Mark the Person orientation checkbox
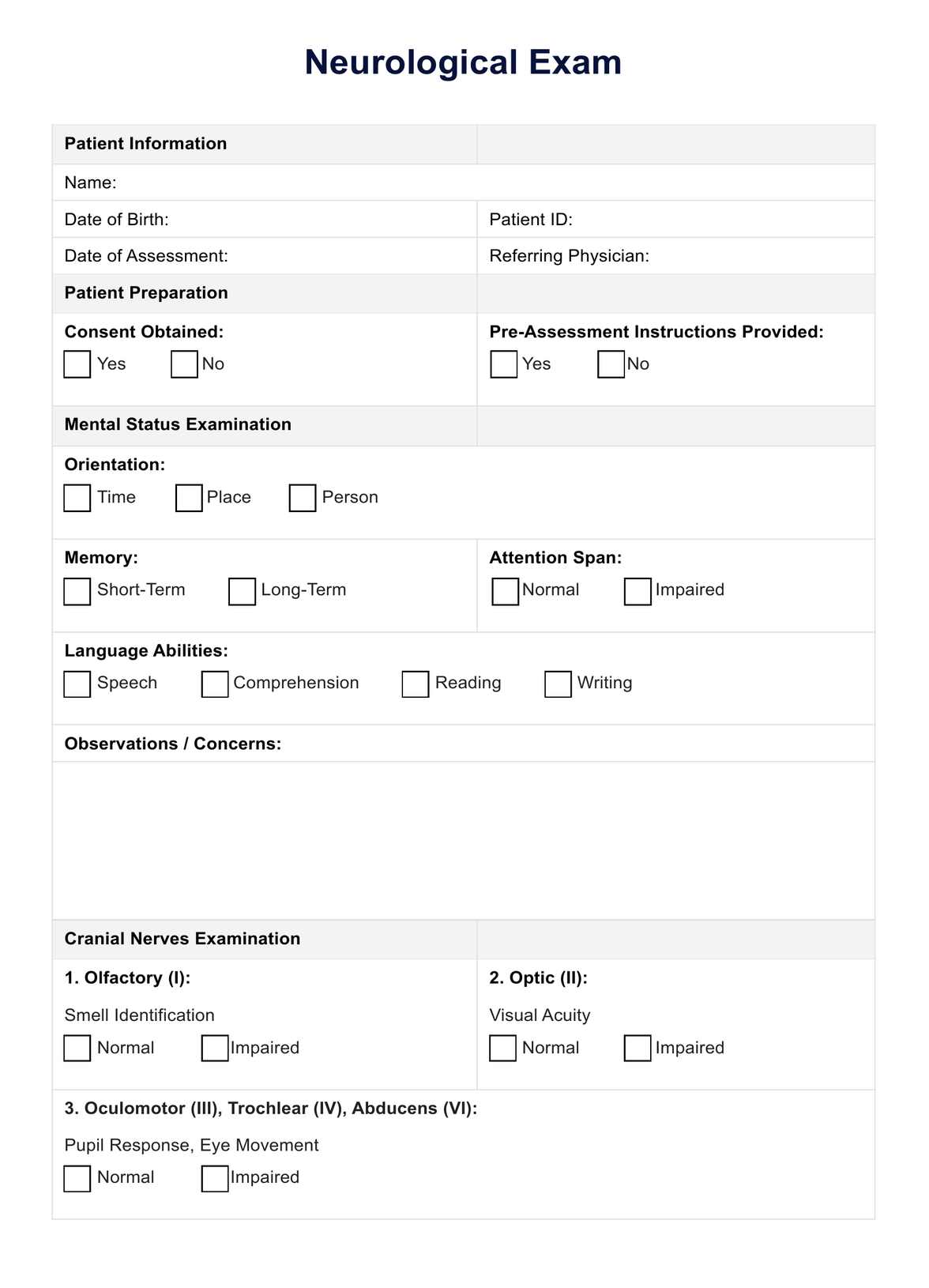This screenshot has height=1288, width=929. (303, 498)
